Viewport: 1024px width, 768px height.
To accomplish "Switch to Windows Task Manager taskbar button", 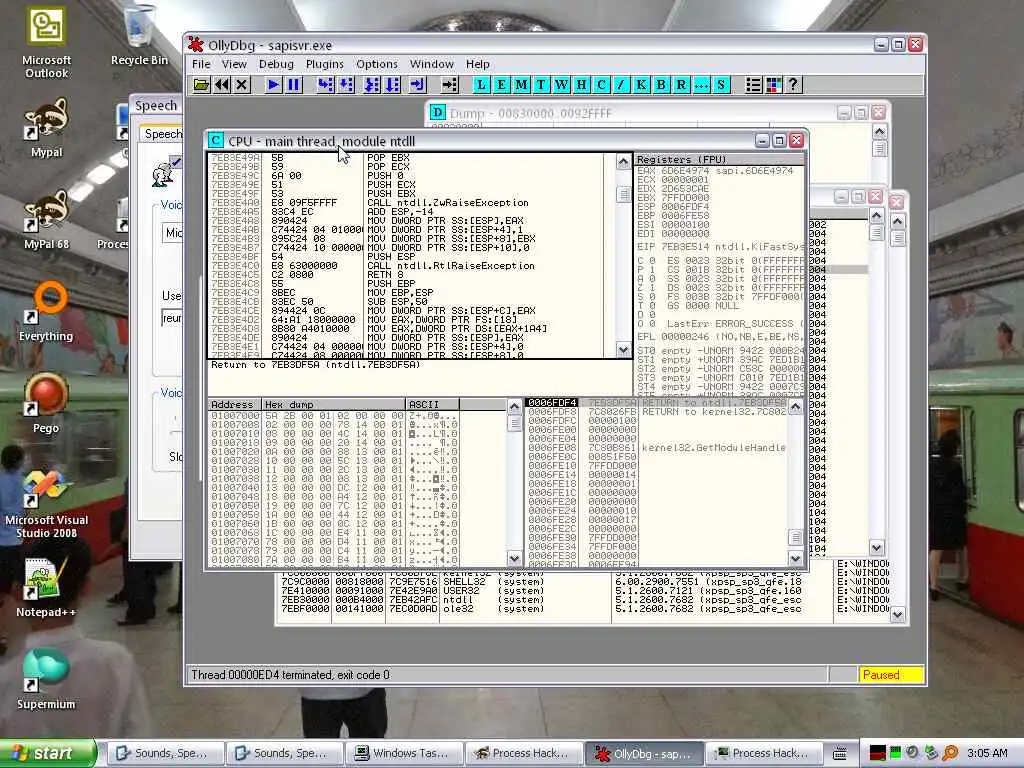I will point(405,753).
